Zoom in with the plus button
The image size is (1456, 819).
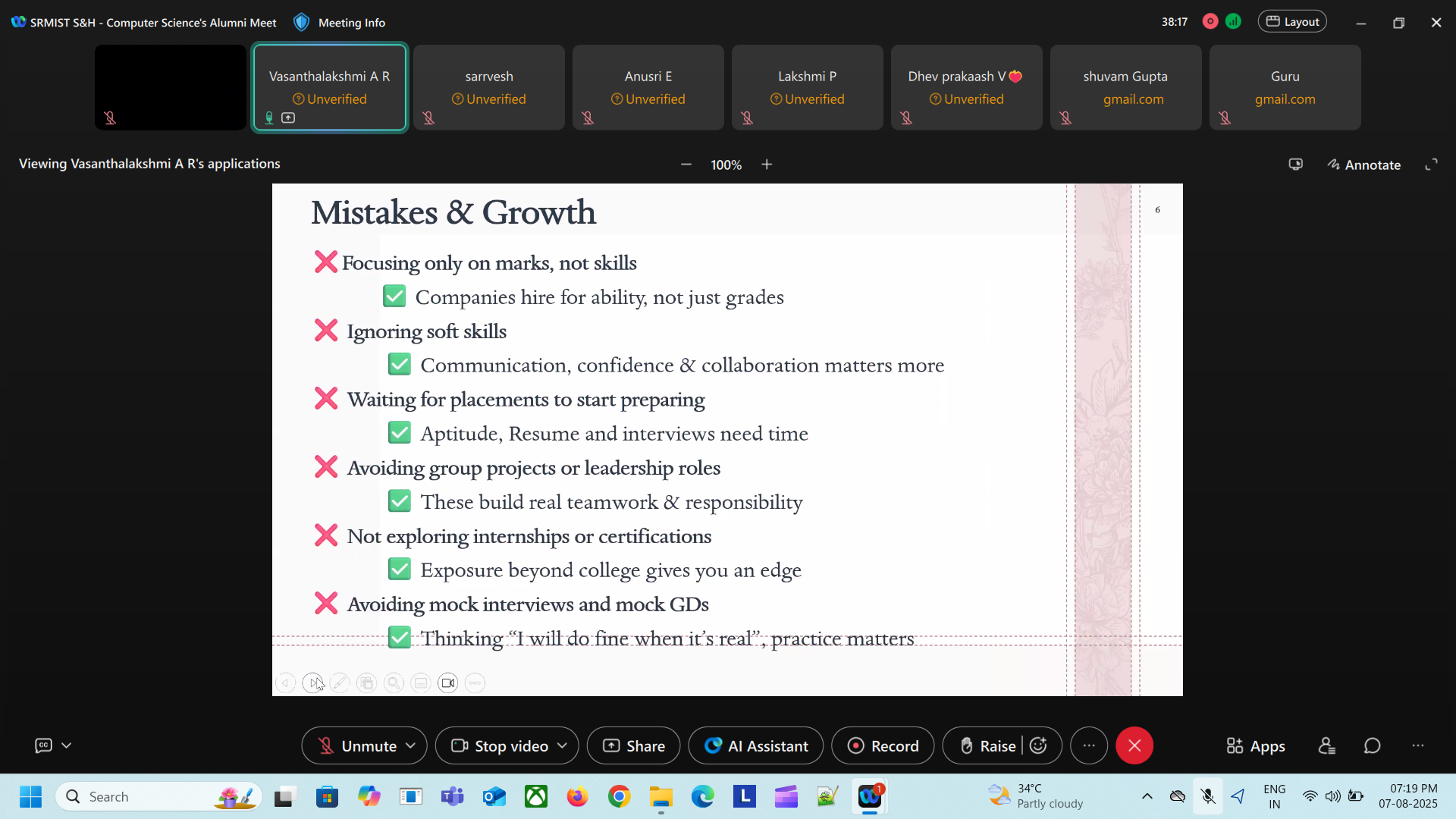point(767,165)
